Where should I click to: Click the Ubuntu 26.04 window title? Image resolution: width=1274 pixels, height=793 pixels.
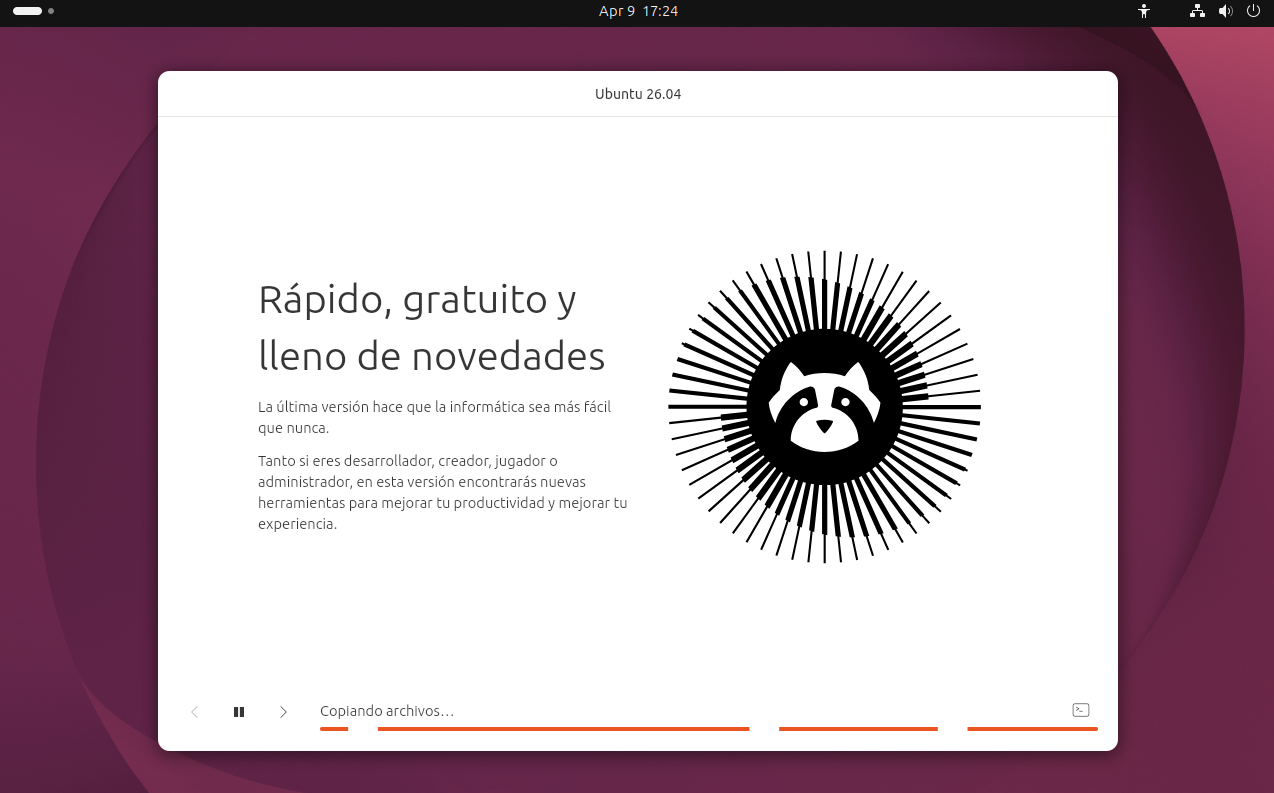[637, 94]
